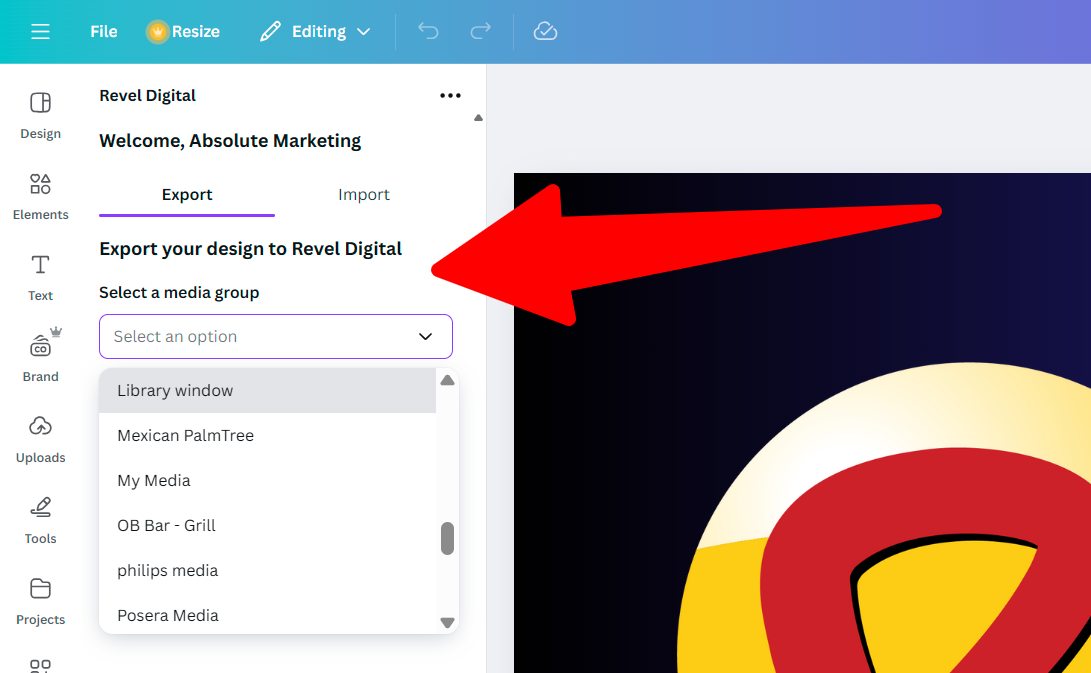Open the media group select dropdown
1091x673 pixels.
point(276,336)
